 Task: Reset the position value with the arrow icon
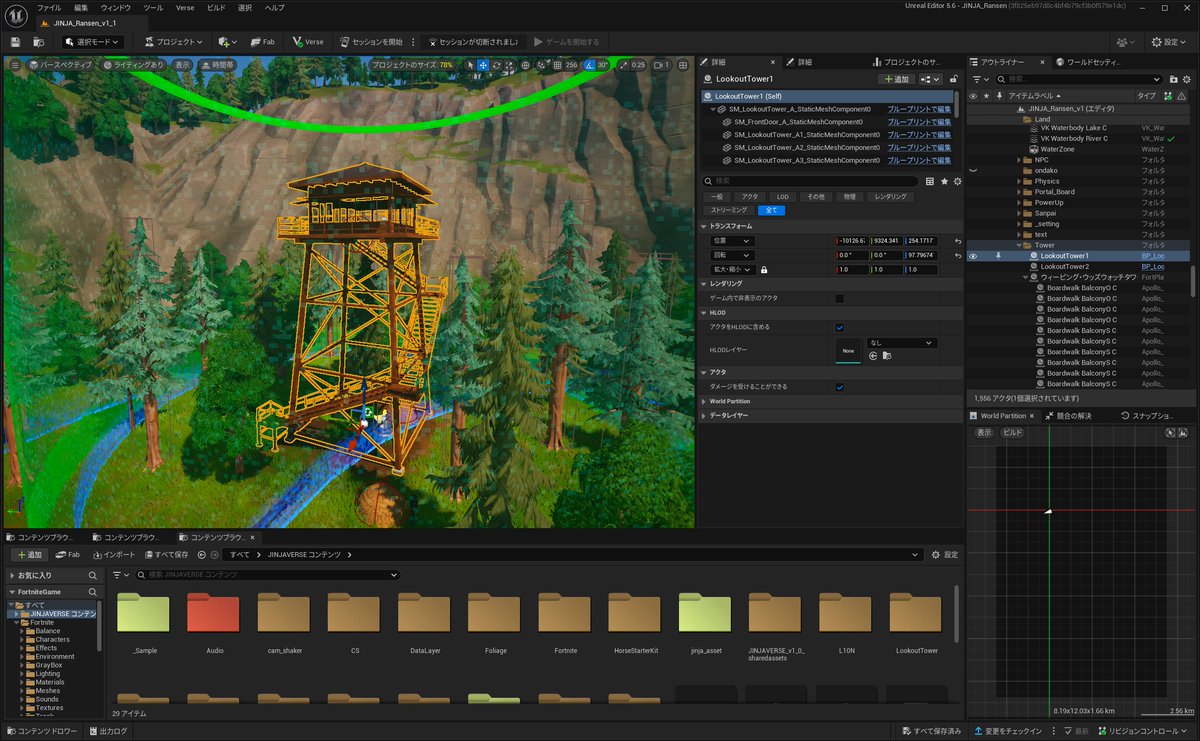pyautogui.click(x=957, y=241)
